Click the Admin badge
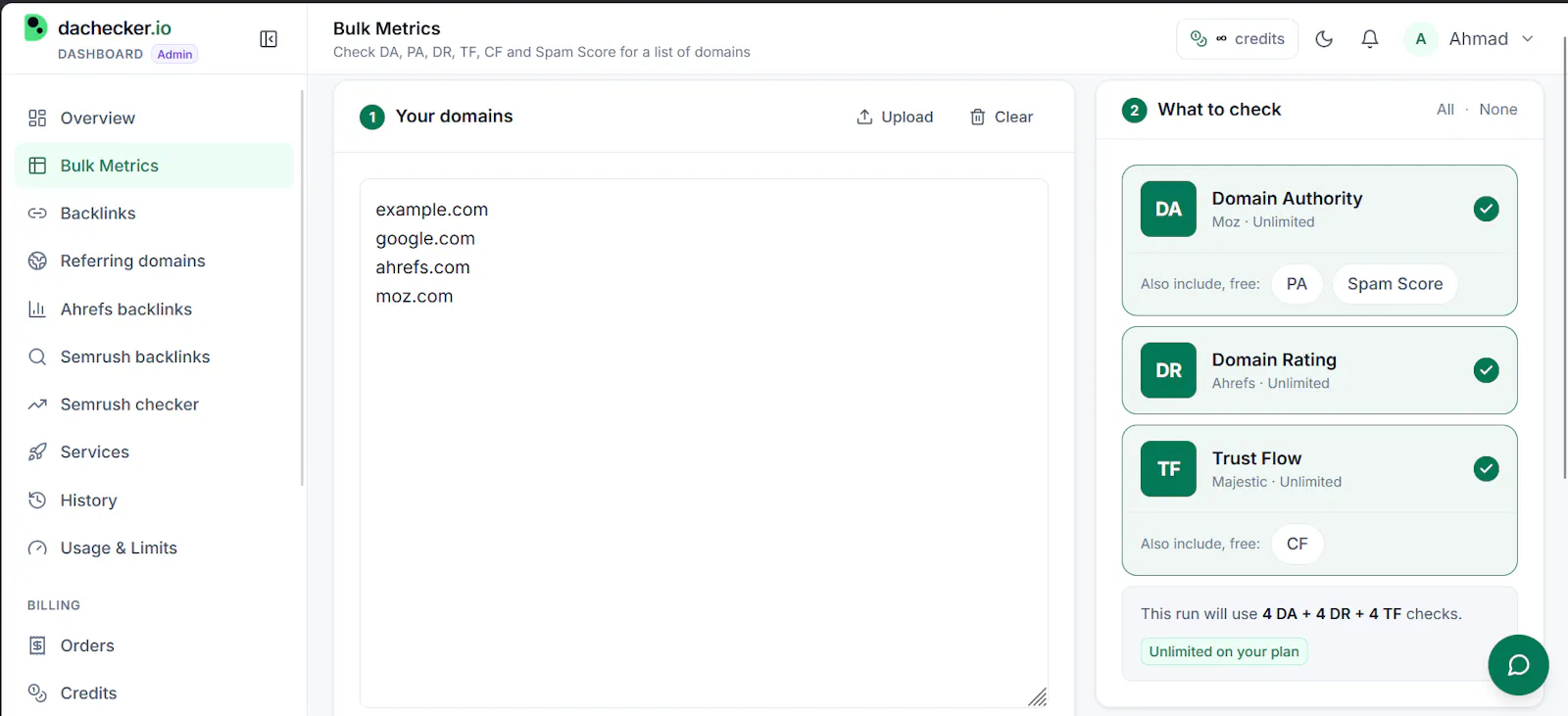This screenshot has height=716, width=1568. 174,54
